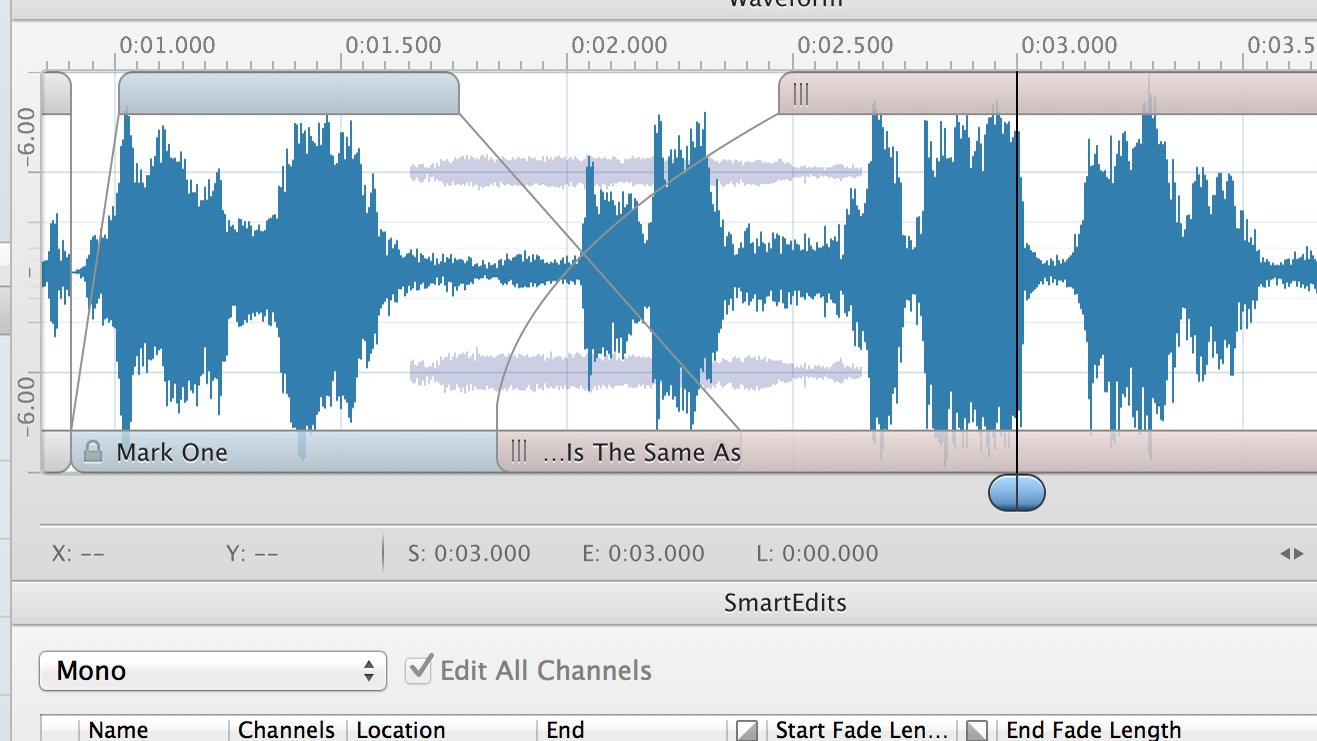Click the End column header

[x=565, y=730]
